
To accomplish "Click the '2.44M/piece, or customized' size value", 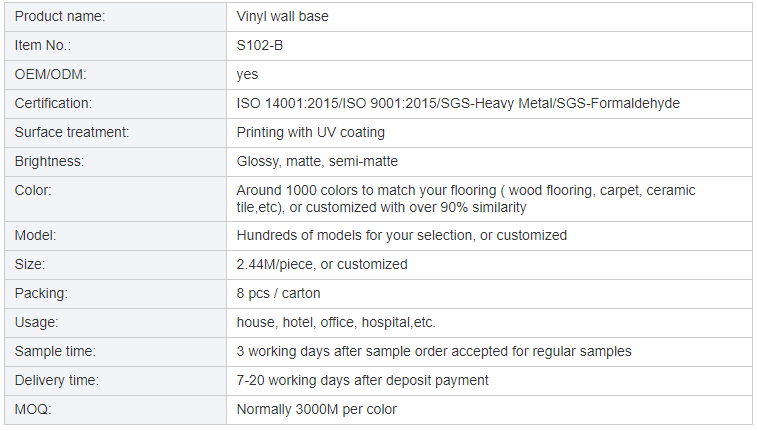I will click(x=321, y=264).
